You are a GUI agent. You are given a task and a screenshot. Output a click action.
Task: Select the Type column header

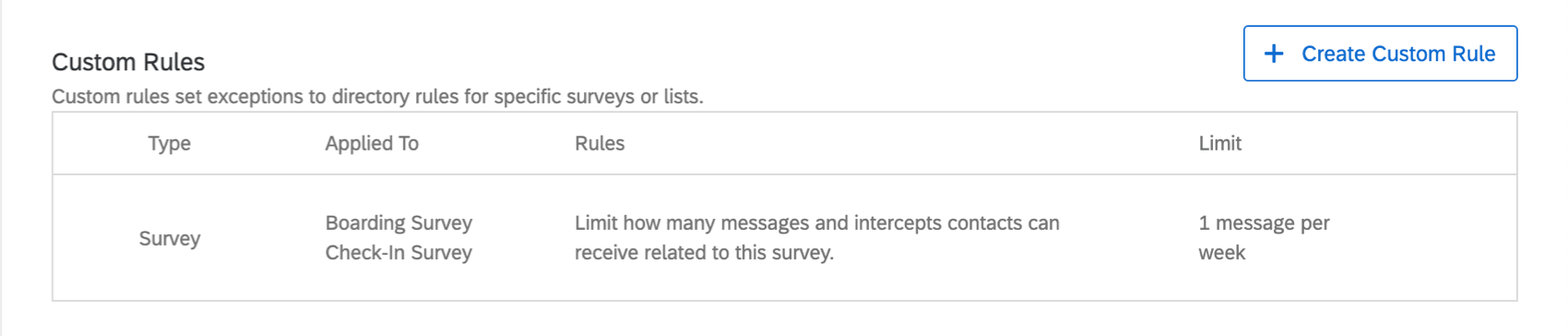coord(170,143)
